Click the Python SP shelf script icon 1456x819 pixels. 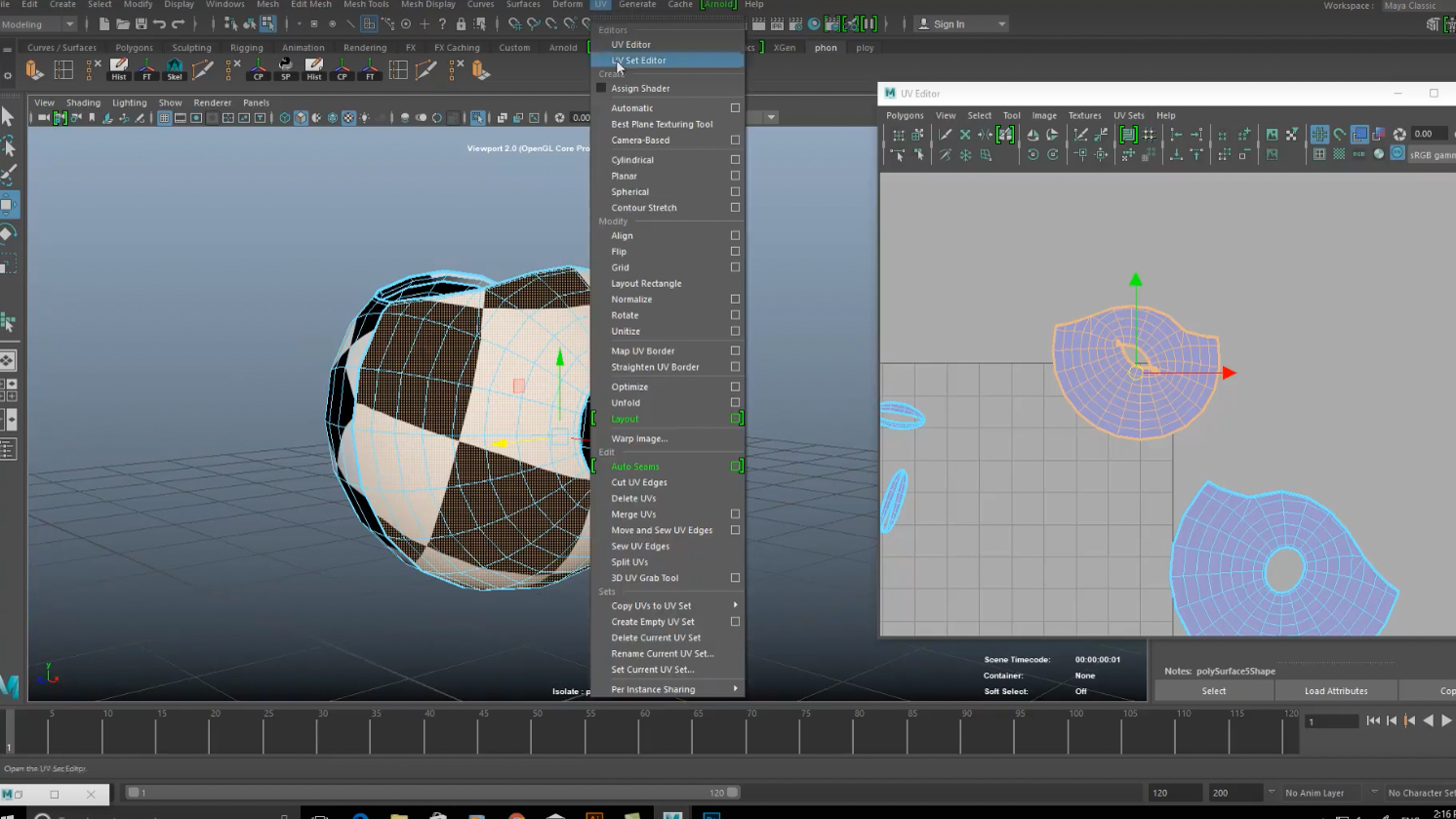point(286,69)
